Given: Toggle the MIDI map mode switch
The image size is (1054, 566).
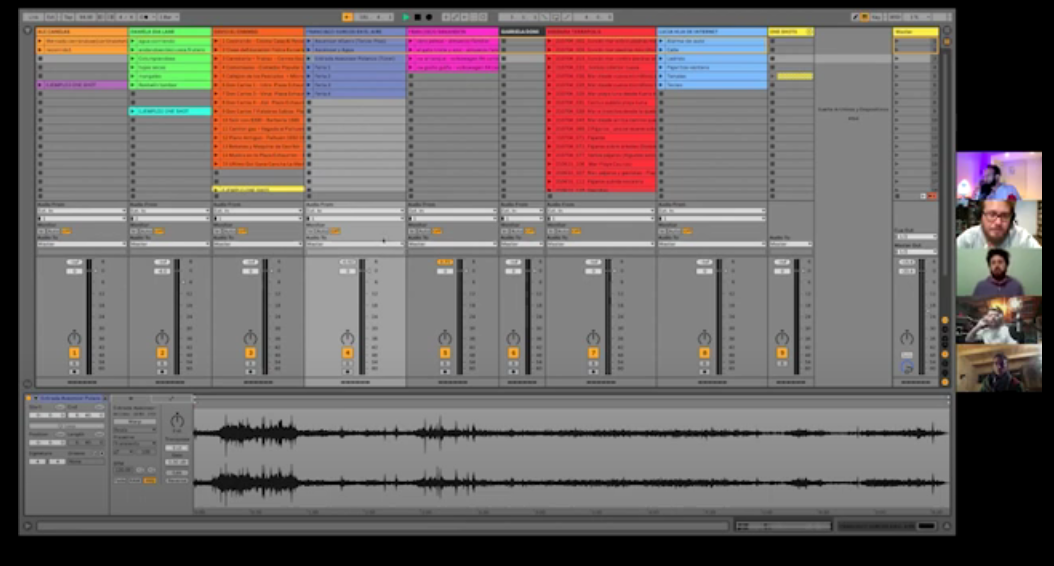Looking at the screenshot, I should [x=895, y=17].
